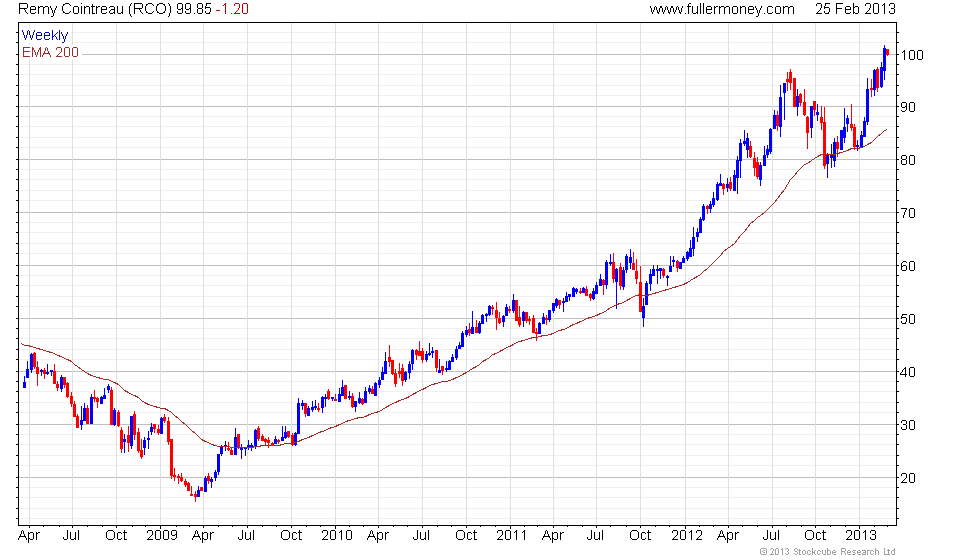Click the date 25 Feb 2013
Viewport: 980px width, 560px height.
point(855,9)
